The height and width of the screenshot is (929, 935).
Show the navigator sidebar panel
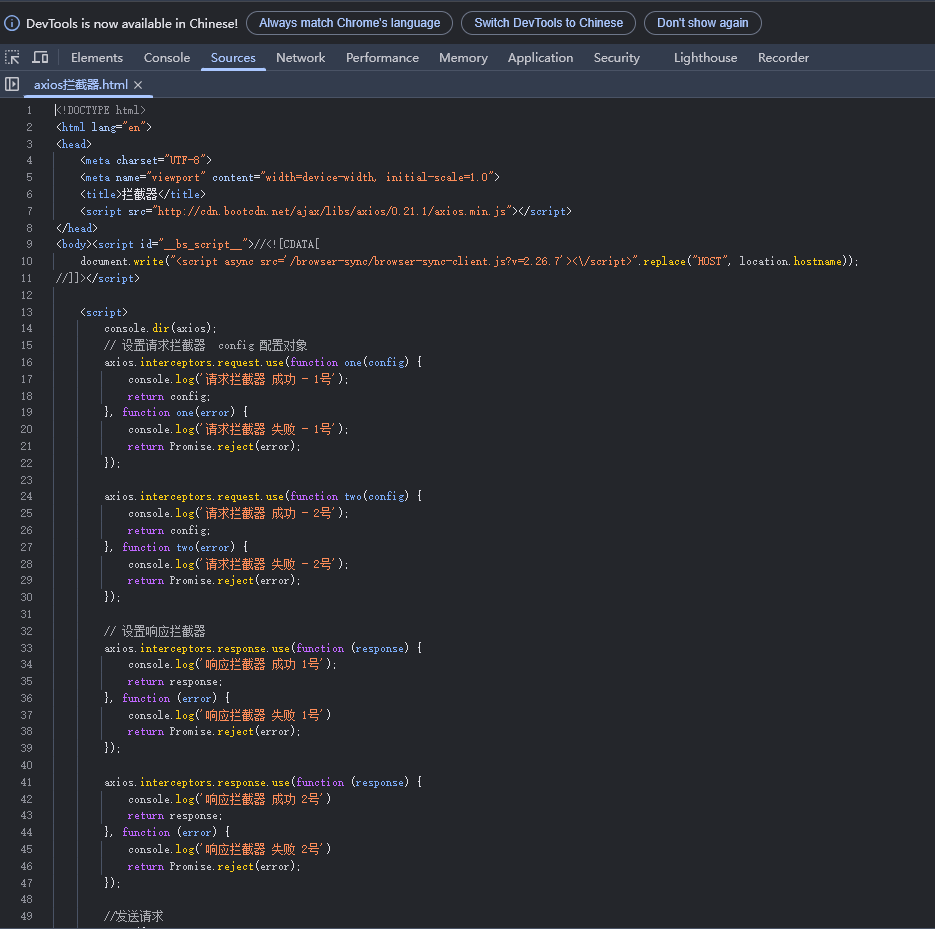(x=11, y=85)
